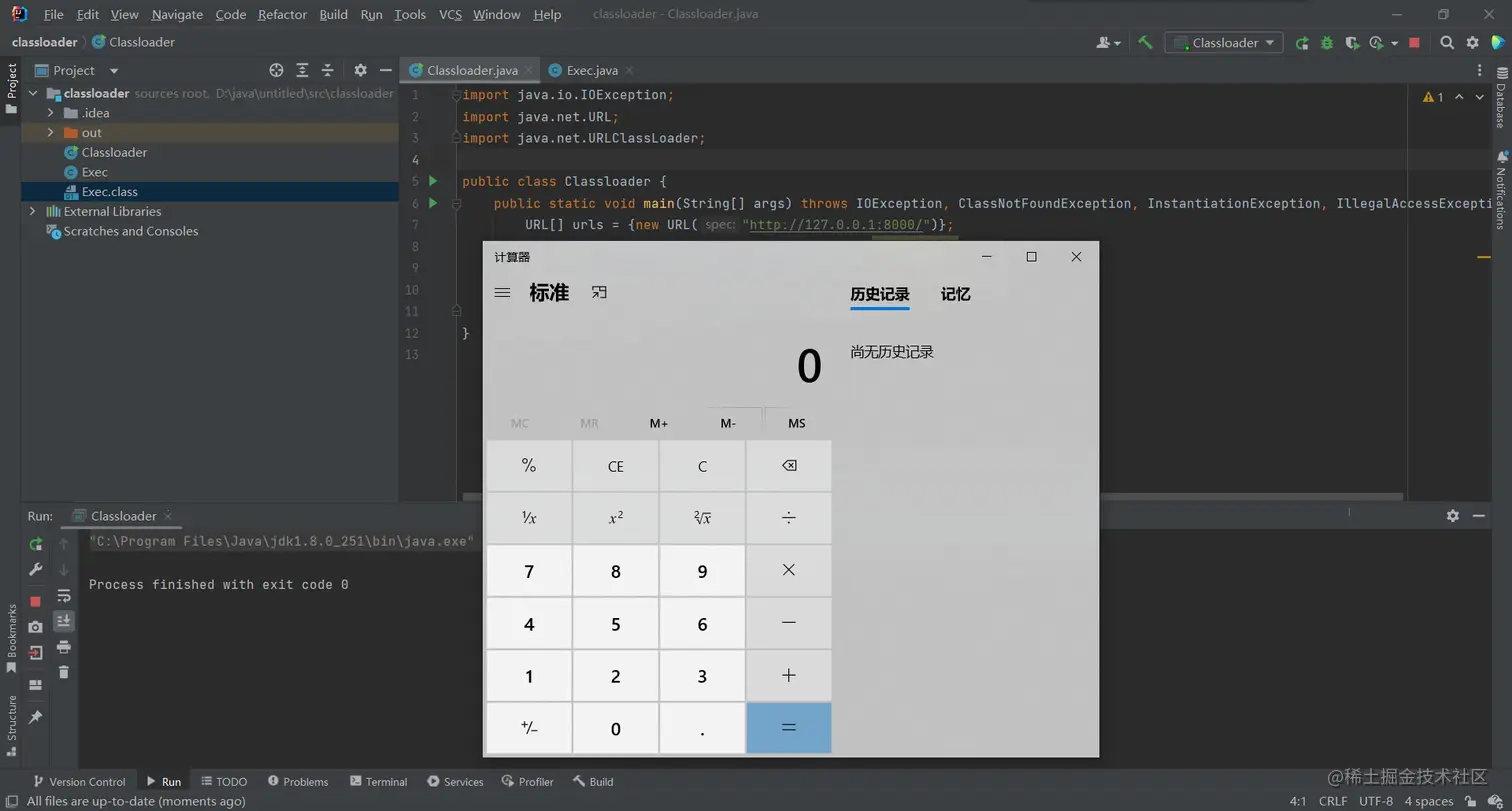
Task: Switch to calculator 记忆 tab
Action: coord(955,294)
